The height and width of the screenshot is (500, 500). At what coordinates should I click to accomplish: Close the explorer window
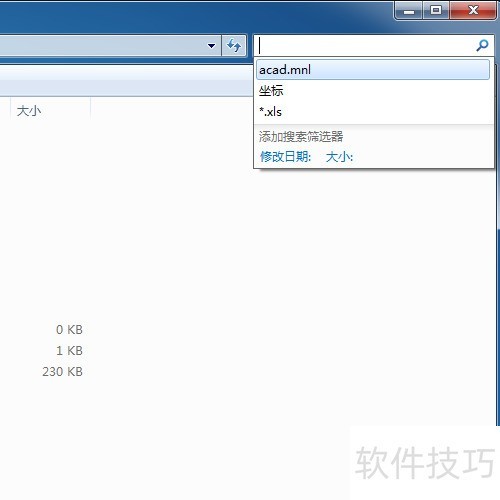(473, 11)
